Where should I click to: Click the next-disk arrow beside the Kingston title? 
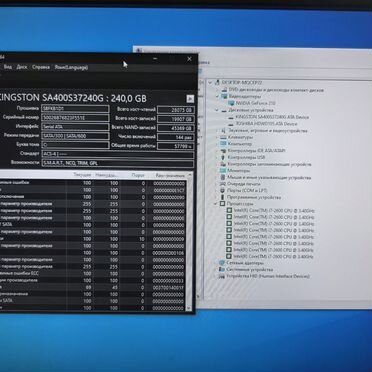point(190,99)
